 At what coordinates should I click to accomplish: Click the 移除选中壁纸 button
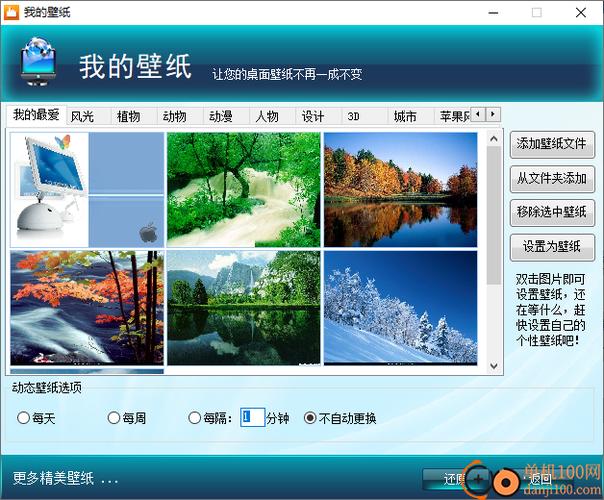point(552,212)
